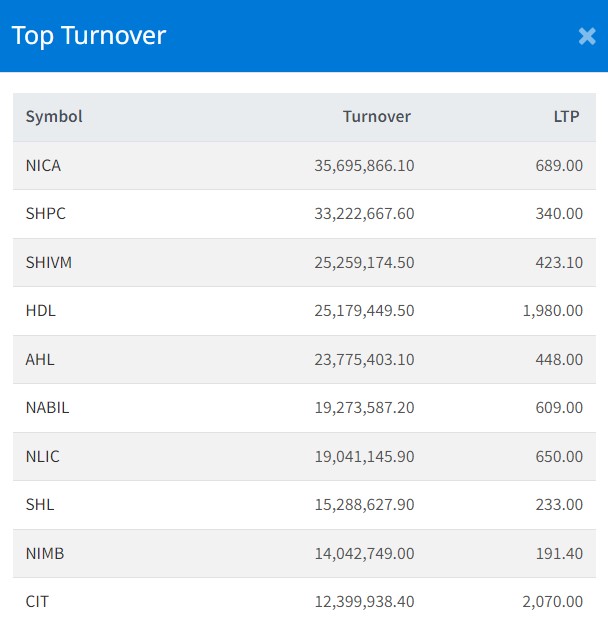Click the Symbol column header
Image resolution: width=608 pixels, height=625 pixels.
pos(54,116)
